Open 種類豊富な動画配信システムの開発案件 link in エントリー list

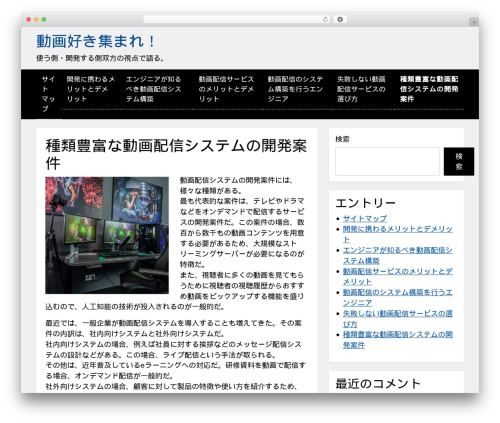point(398,340)
